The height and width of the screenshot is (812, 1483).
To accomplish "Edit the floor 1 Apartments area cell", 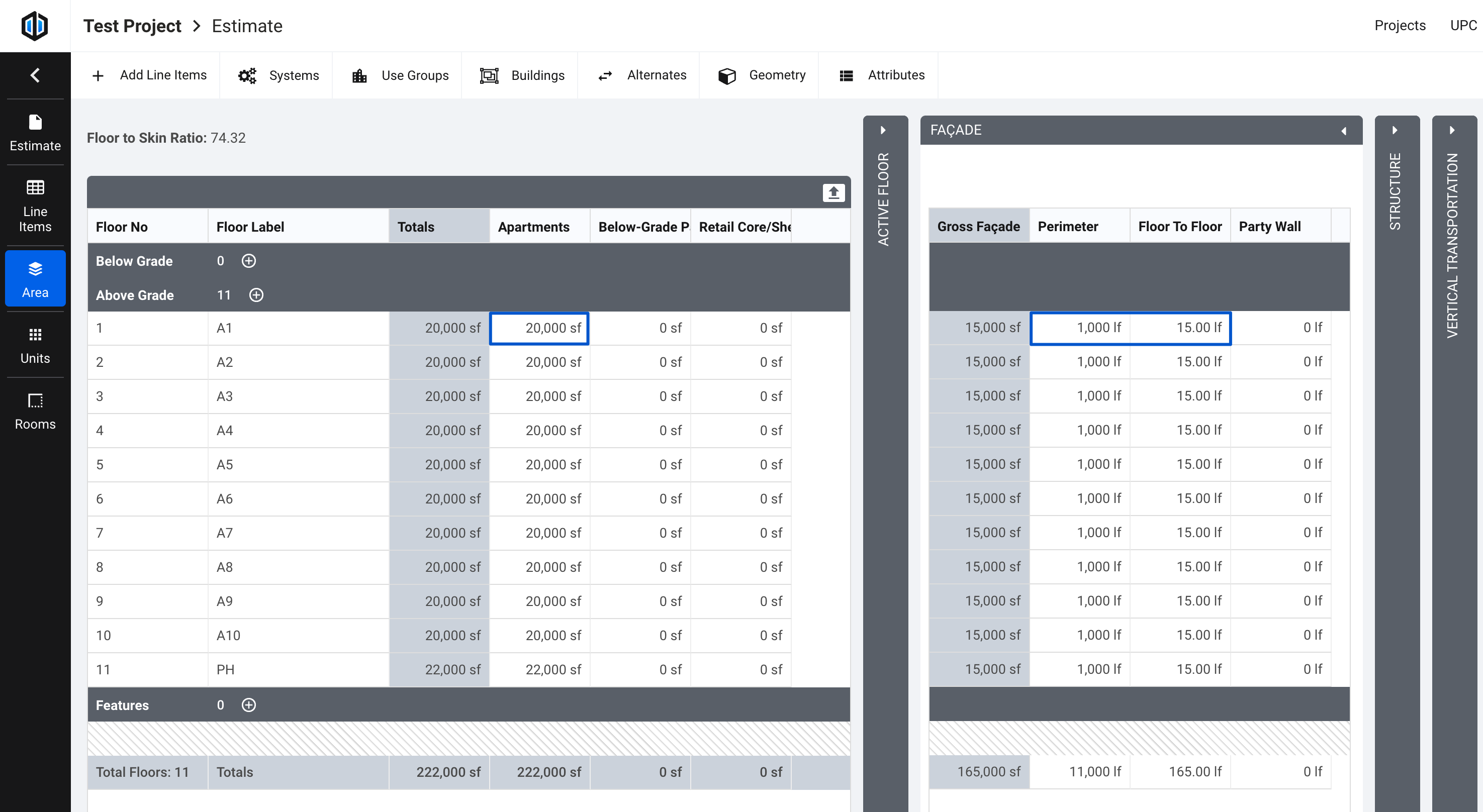I will 539,328.
